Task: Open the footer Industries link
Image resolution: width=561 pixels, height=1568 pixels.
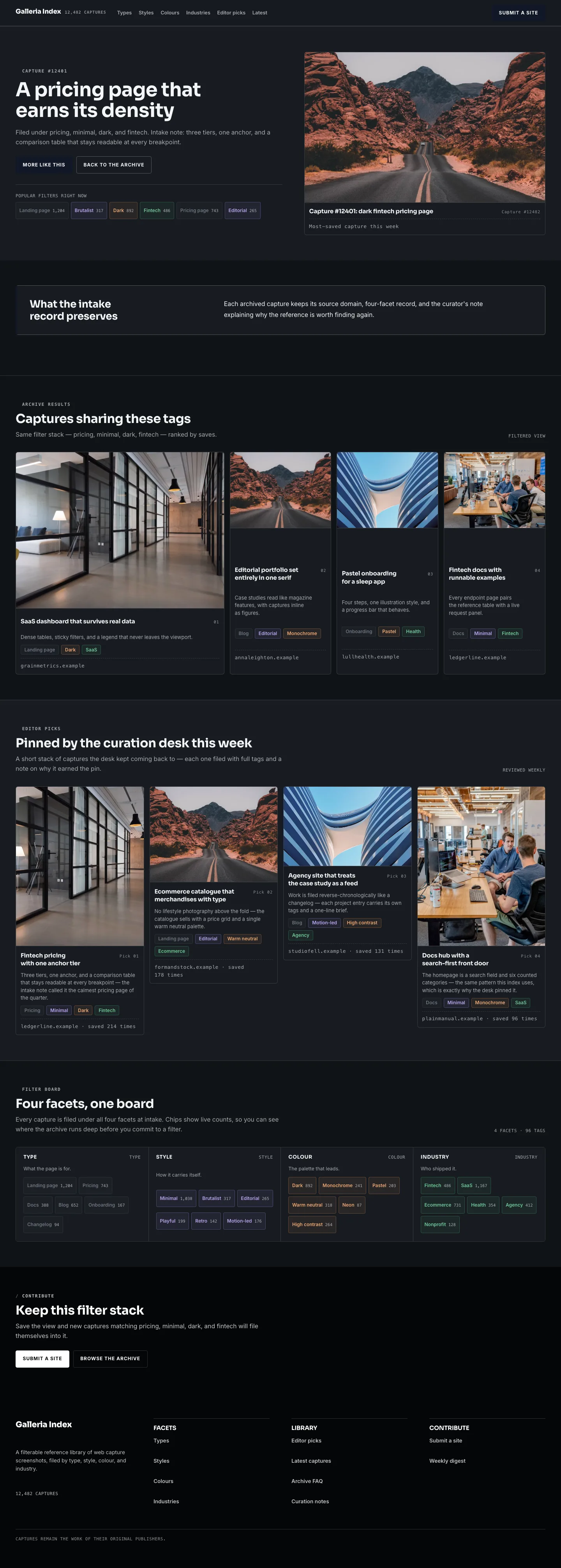Action: tap(166, 1501)
